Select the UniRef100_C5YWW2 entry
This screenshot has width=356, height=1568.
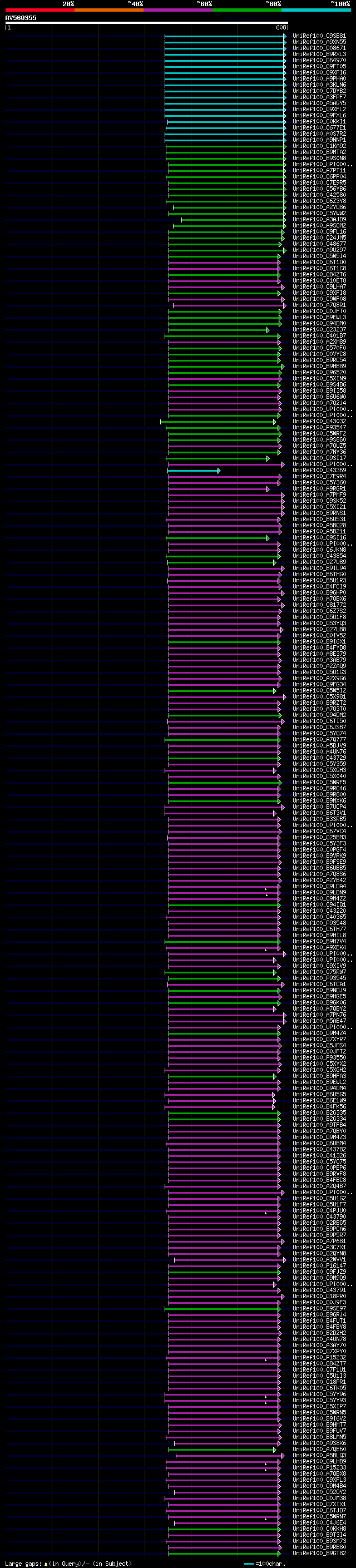point(319,214)
